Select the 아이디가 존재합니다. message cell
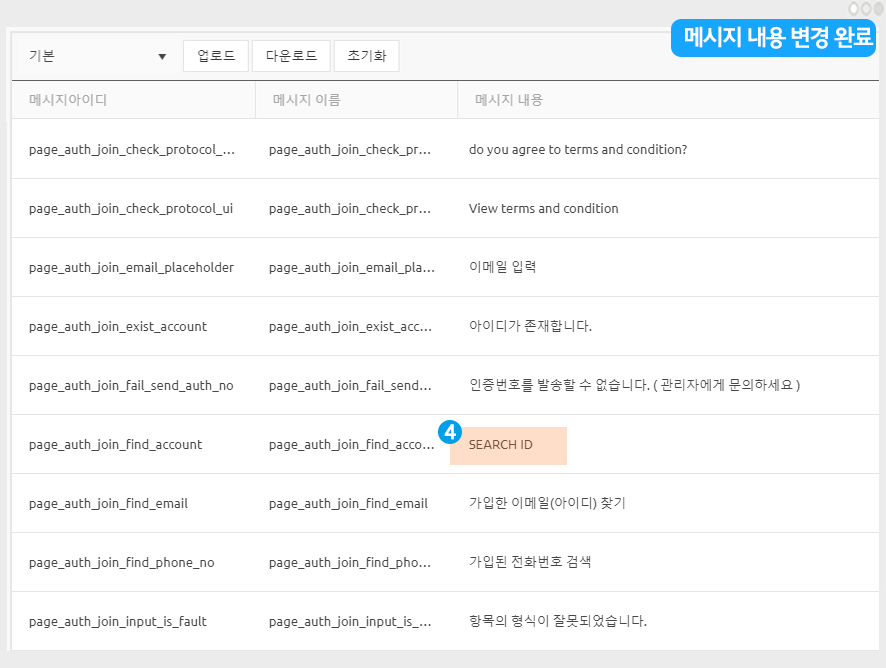 530,327
